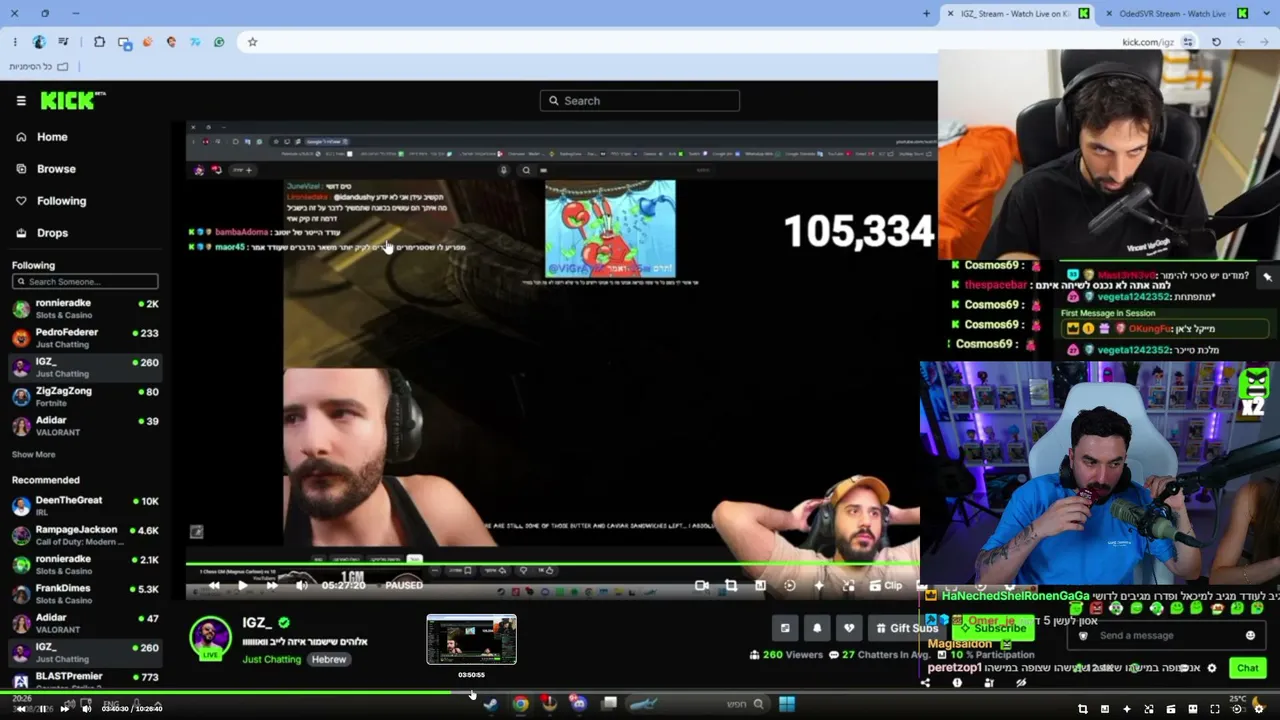Switch to the IGZ_ Stream browser tab

tap(1016, 14)
